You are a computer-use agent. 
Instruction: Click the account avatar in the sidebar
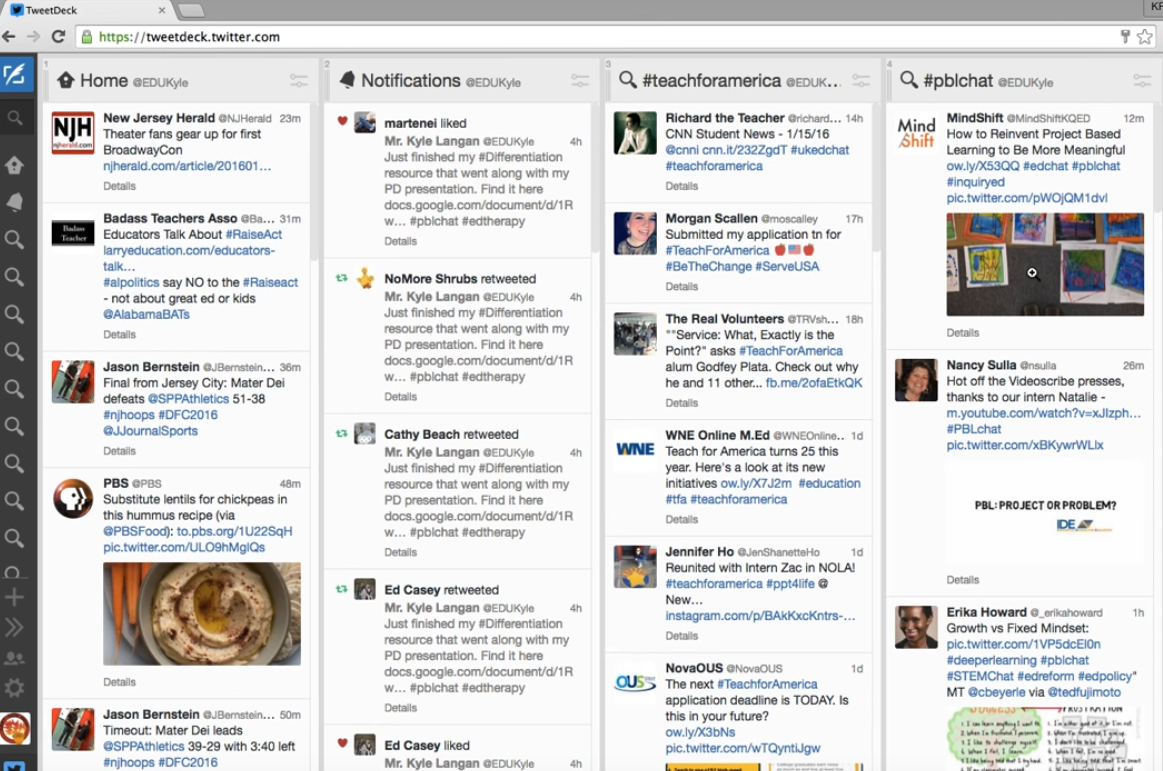click(x=15, y=728)
